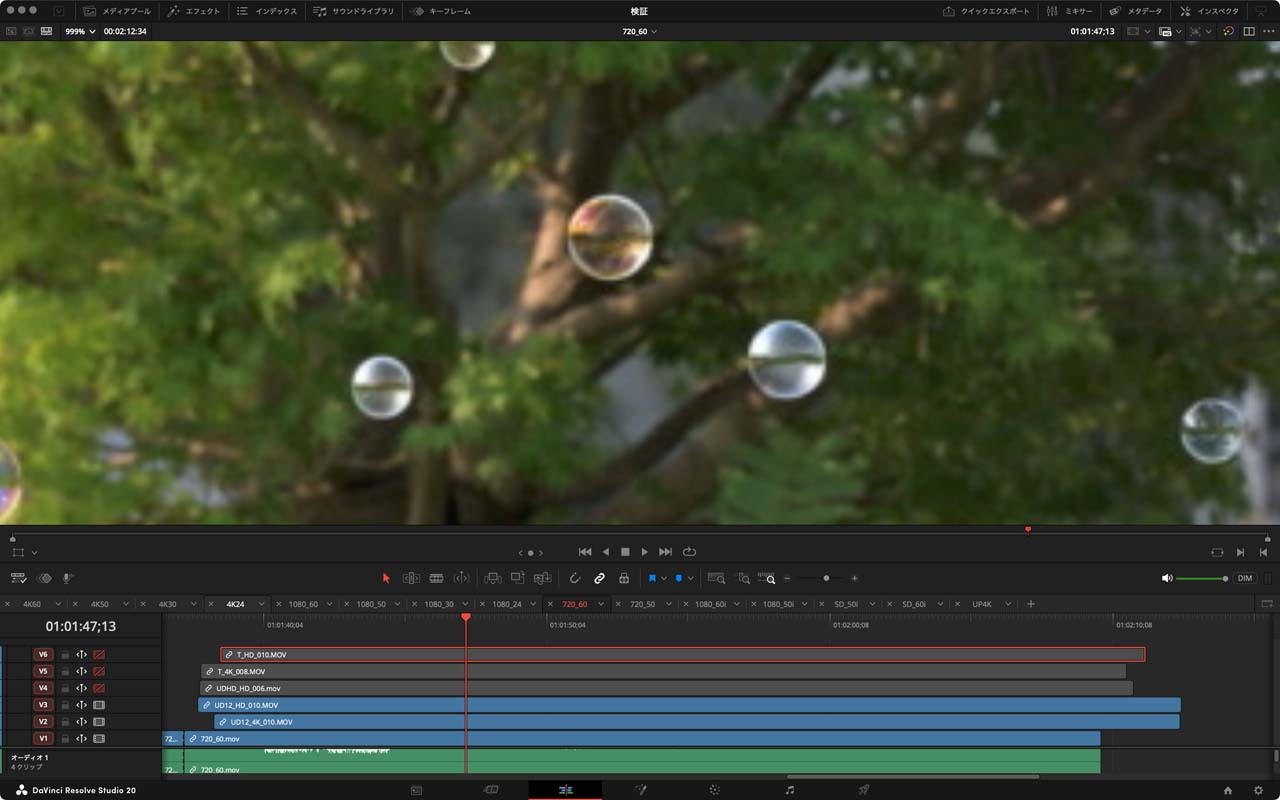This screenshot has width=1280, height=800.
Task: Select the arrow Selection Mode tool
Action: 386,578
